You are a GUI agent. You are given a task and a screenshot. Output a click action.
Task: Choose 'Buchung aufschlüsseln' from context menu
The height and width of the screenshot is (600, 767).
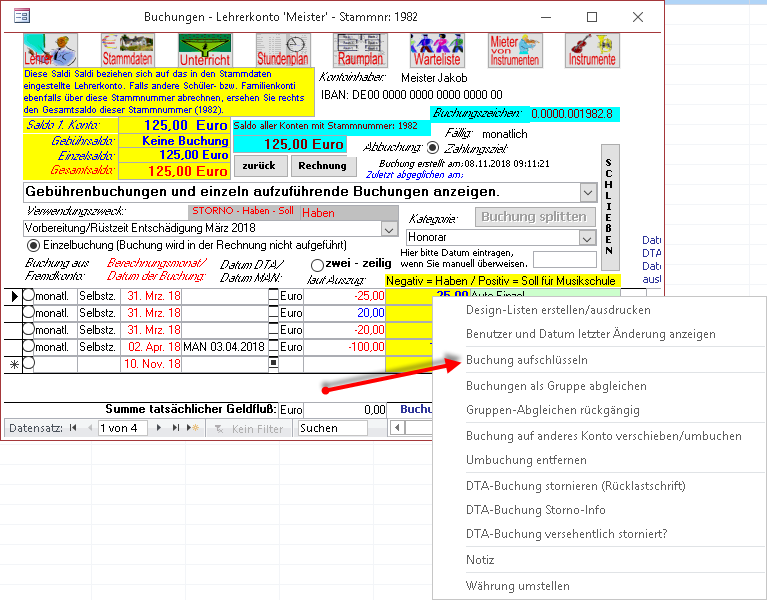point(526,359)
